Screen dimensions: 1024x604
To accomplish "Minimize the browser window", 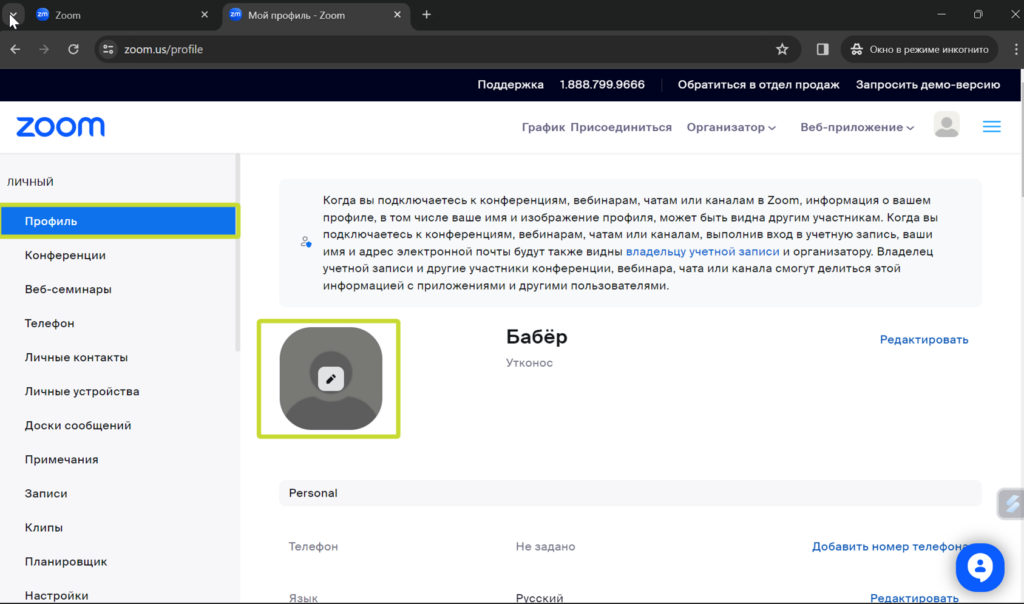I will (941, 14).
